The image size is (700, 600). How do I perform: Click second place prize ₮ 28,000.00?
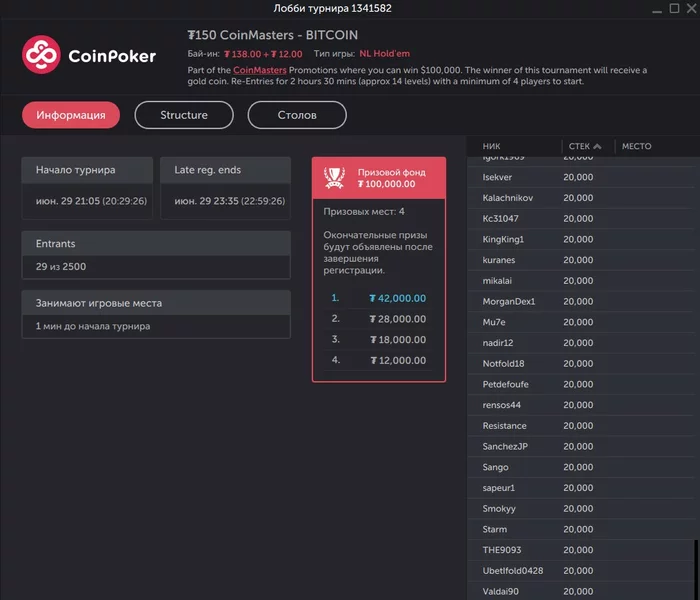coord(397,319)
